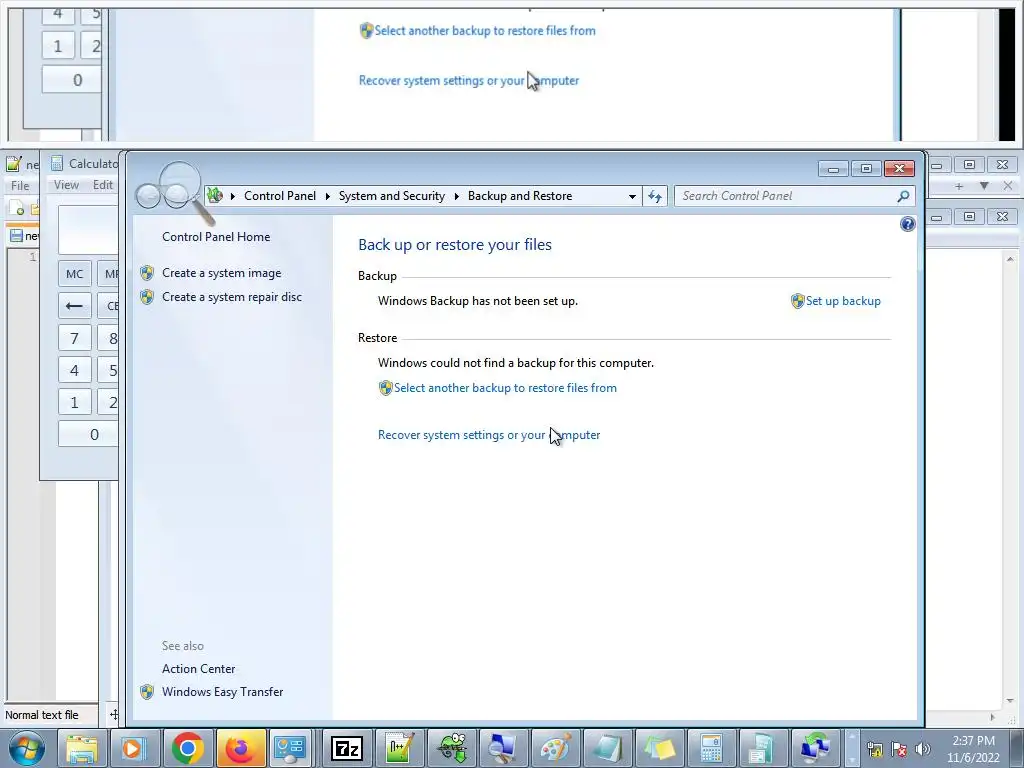Click the Back up or restore your files heading
This screenshot has height=768, width=1024.
[455, 245]
